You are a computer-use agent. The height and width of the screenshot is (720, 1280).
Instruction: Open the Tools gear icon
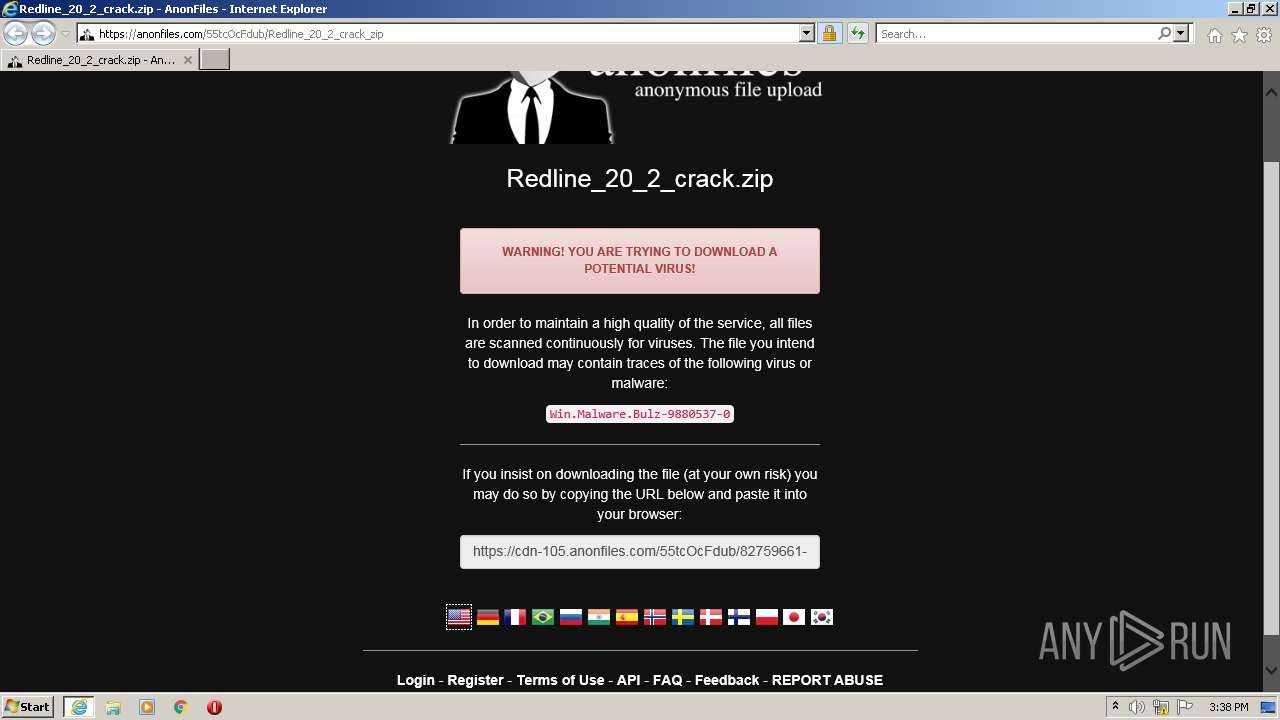coord(1264,35)
